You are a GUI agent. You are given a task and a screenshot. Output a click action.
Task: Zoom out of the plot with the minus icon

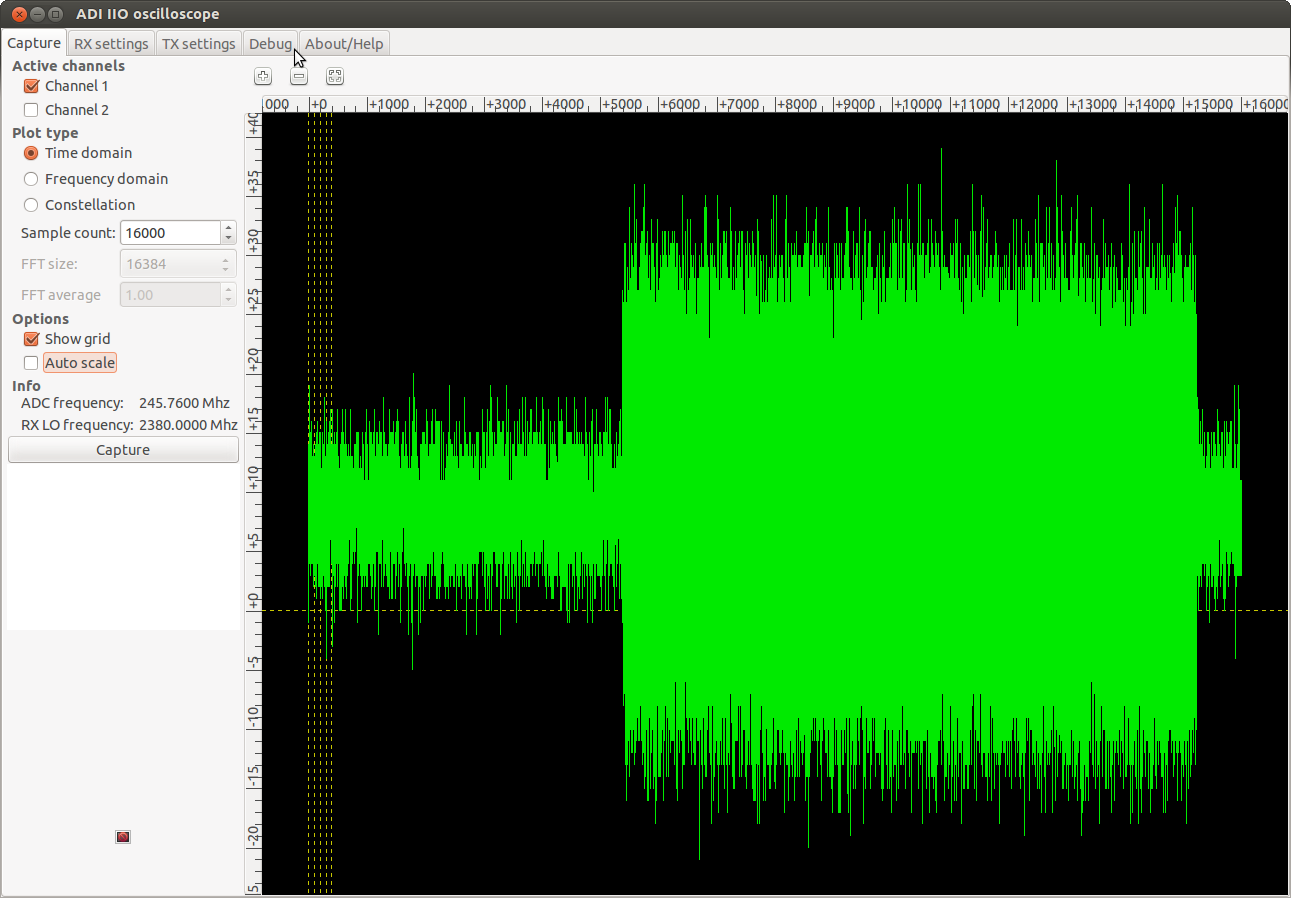coord(299,76)
